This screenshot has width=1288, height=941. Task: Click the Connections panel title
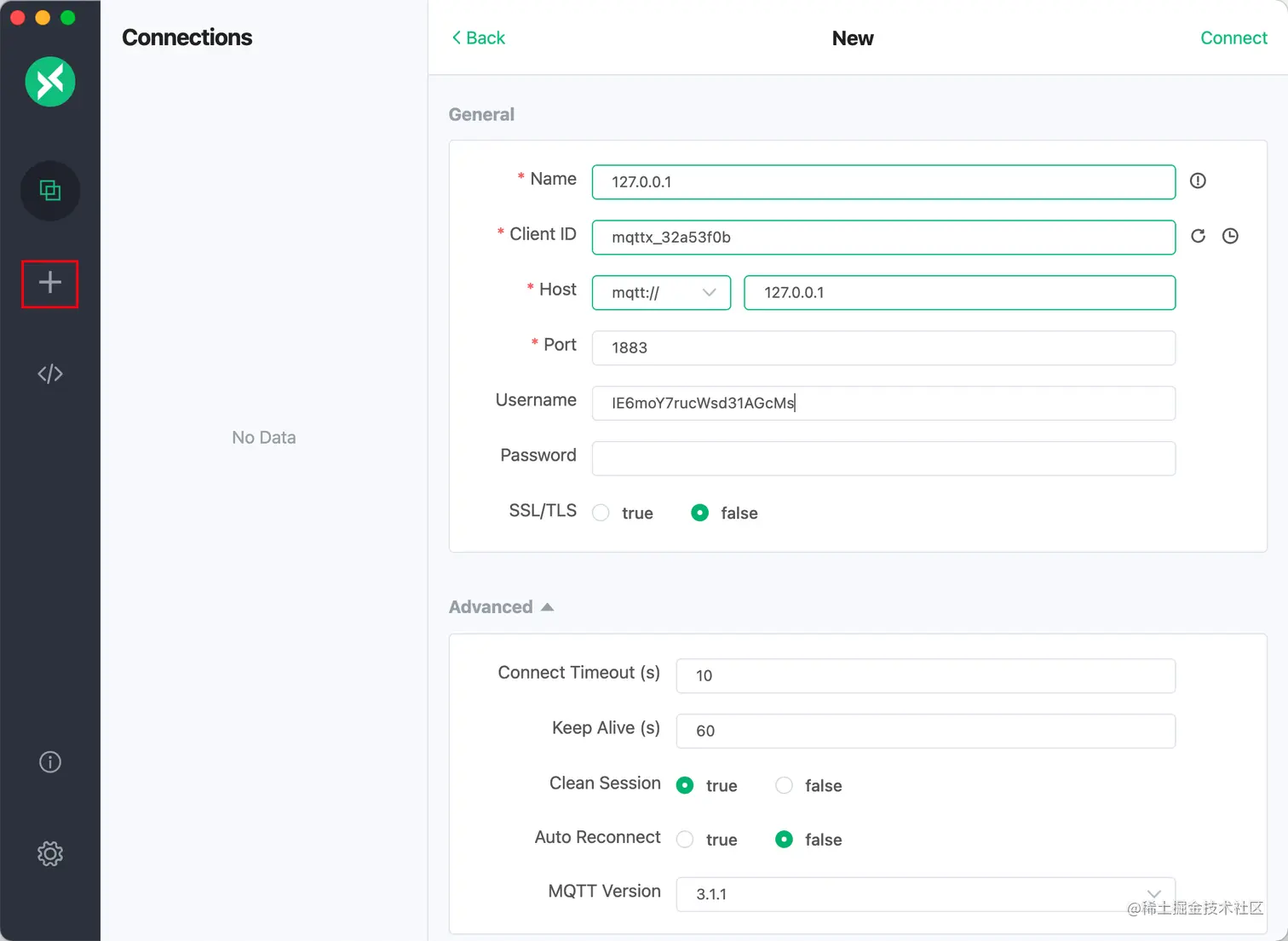[187, 37]
